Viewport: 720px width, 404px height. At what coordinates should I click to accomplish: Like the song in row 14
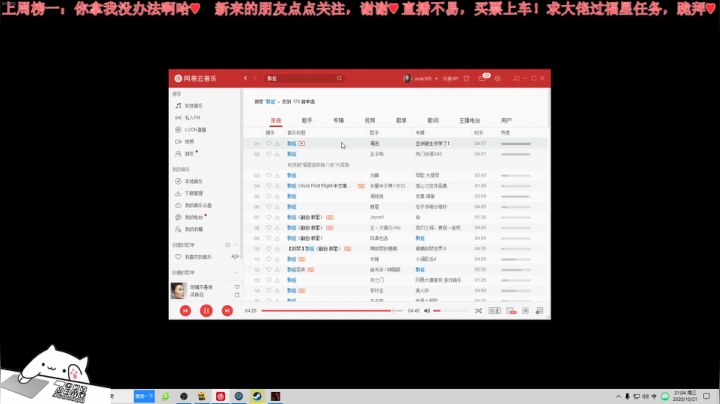tap(269, 291)
